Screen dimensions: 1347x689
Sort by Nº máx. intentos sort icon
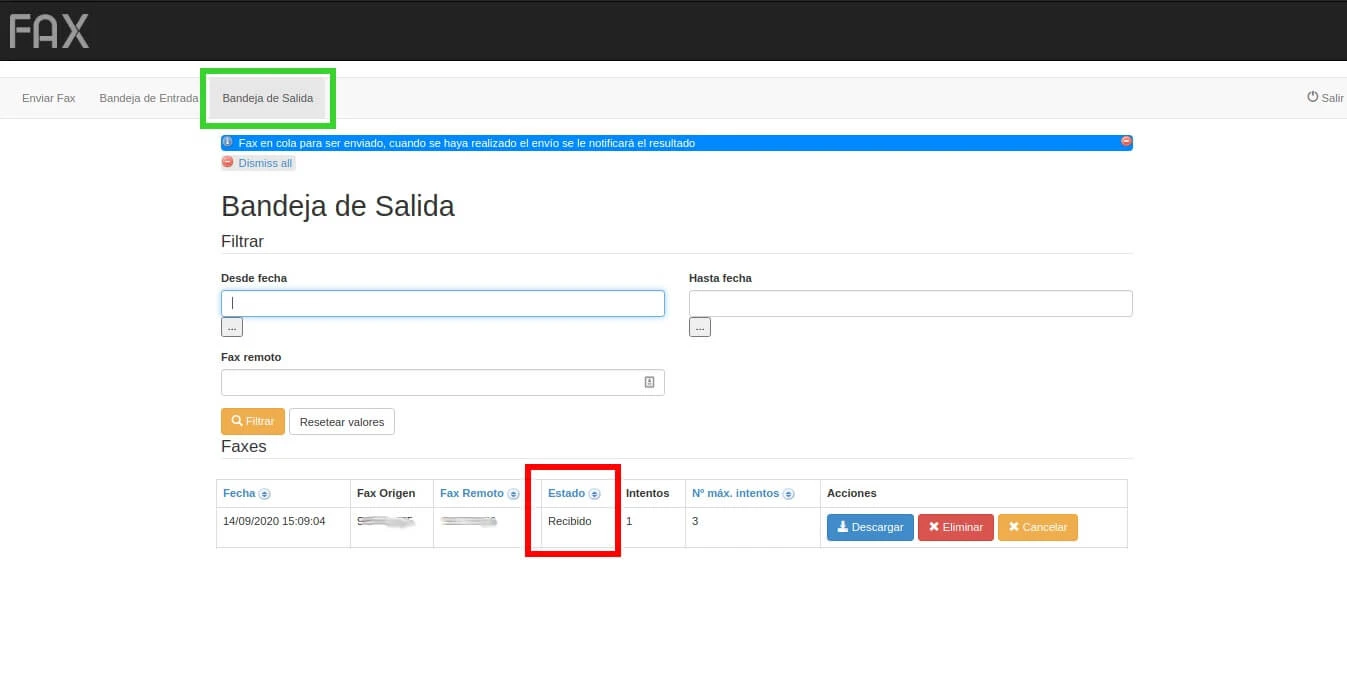click(788, 494)
